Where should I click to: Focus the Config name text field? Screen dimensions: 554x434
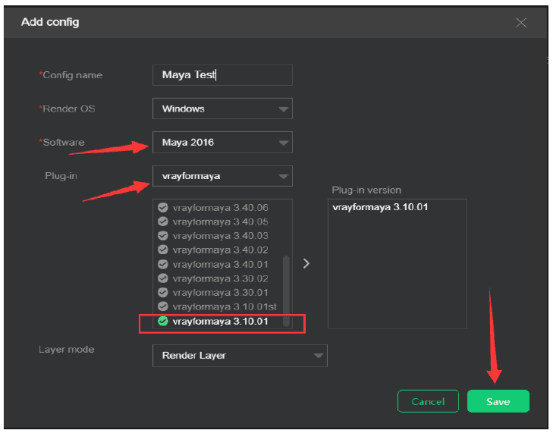coord(222,75)
